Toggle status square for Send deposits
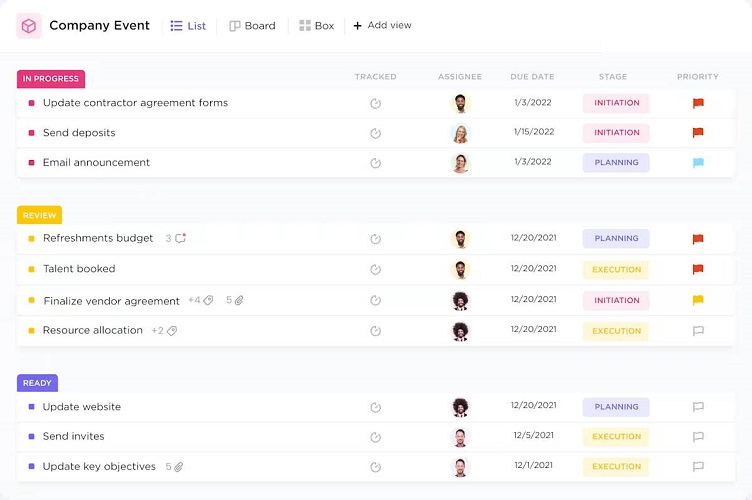This screenshot has width=752, height=500. (32, 133)
